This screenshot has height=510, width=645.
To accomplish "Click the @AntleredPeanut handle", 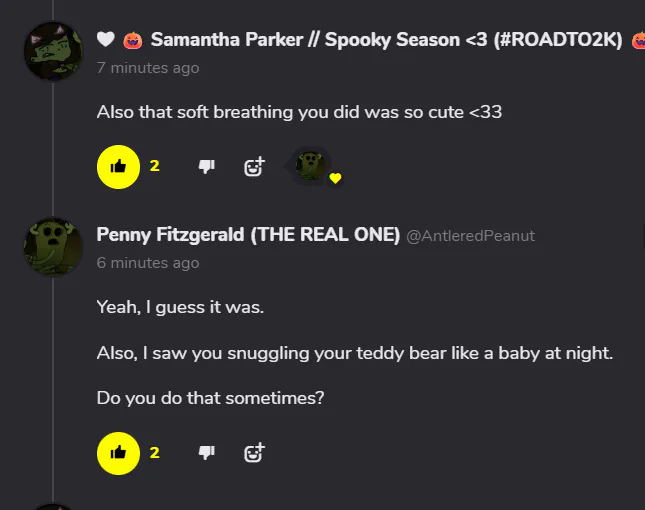I will click(470, 236).
